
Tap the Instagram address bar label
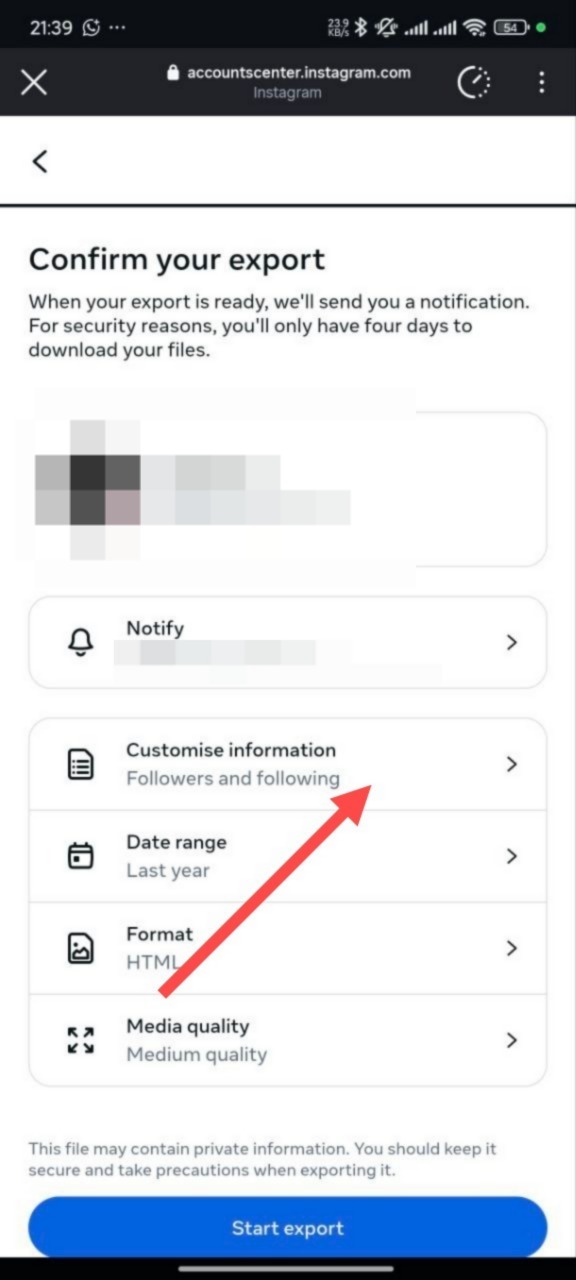point(287,92)
